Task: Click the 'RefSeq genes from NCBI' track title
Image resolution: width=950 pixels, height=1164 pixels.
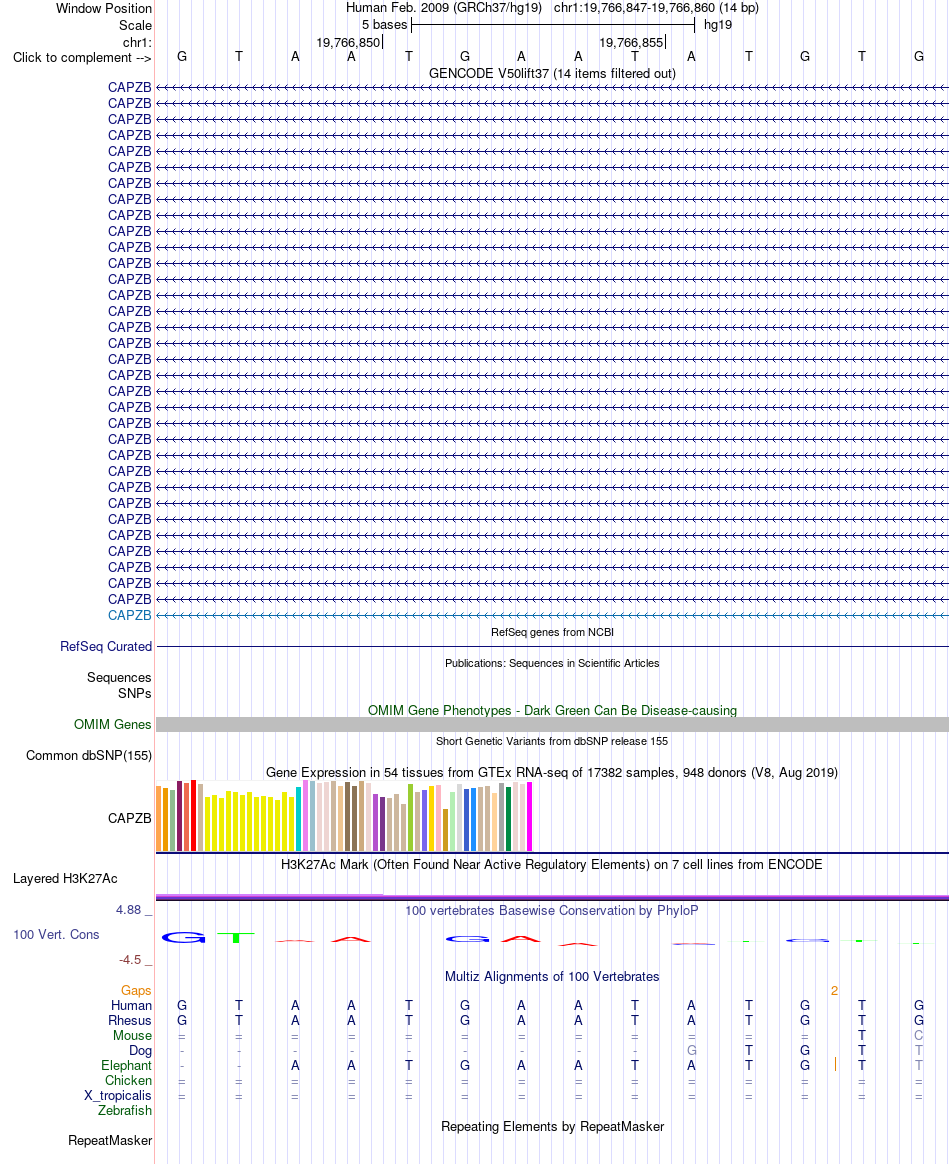Action: (x=552, y=632)
